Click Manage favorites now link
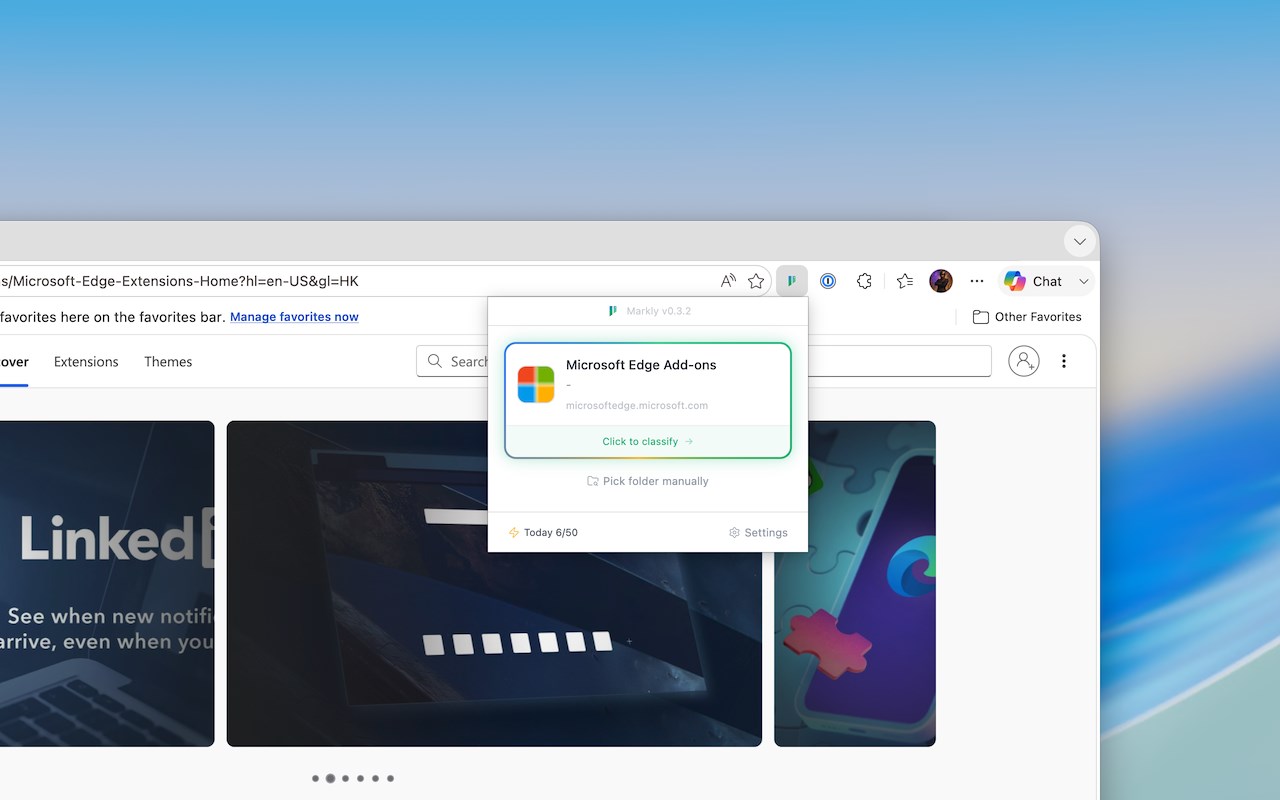Viewport: 1280px width, 800px height. pyautogui.click(x=294, y=317)
